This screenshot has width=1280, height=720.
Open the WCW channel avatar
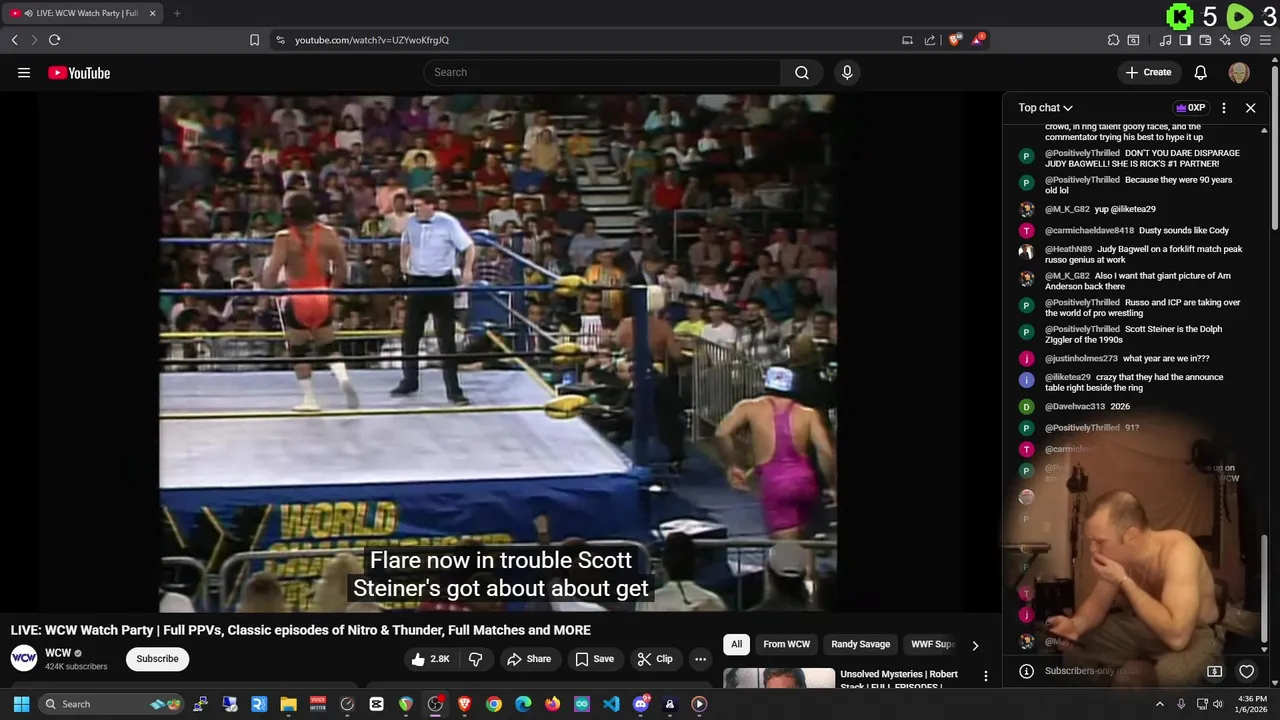click(24, 658)
